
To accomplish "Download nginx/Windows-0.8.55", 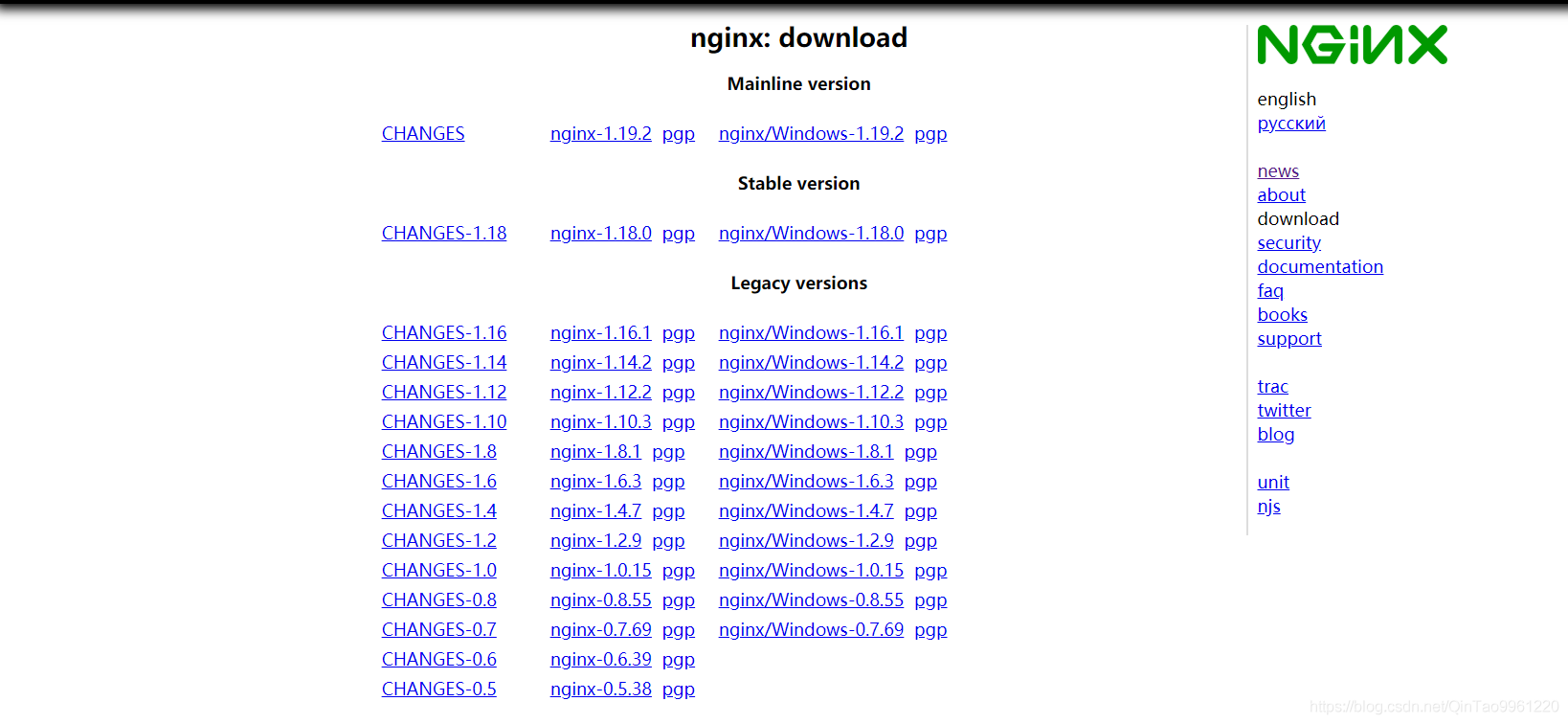I will 811,600.
